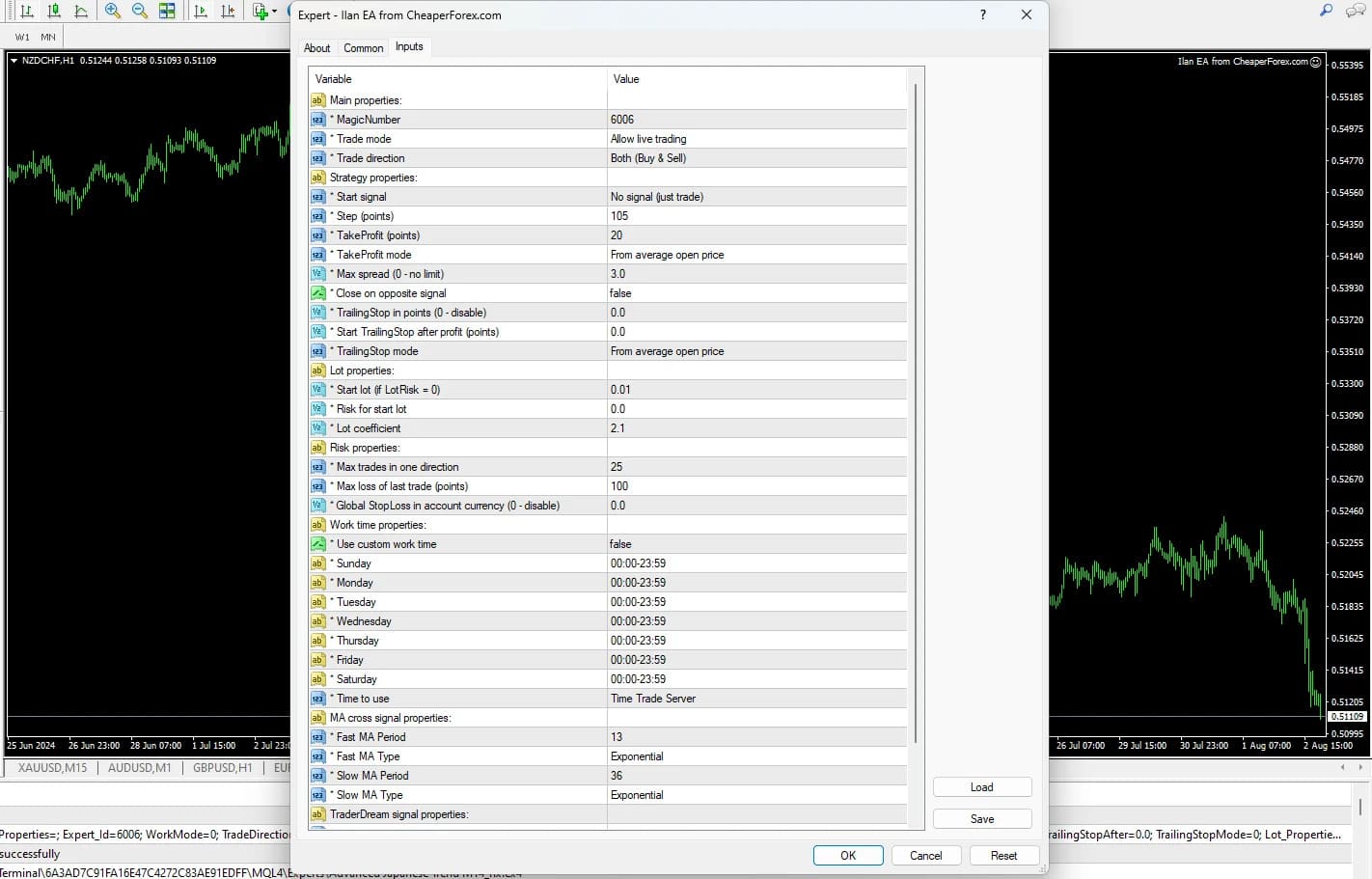Click the Load button

(x=981, y=787)
